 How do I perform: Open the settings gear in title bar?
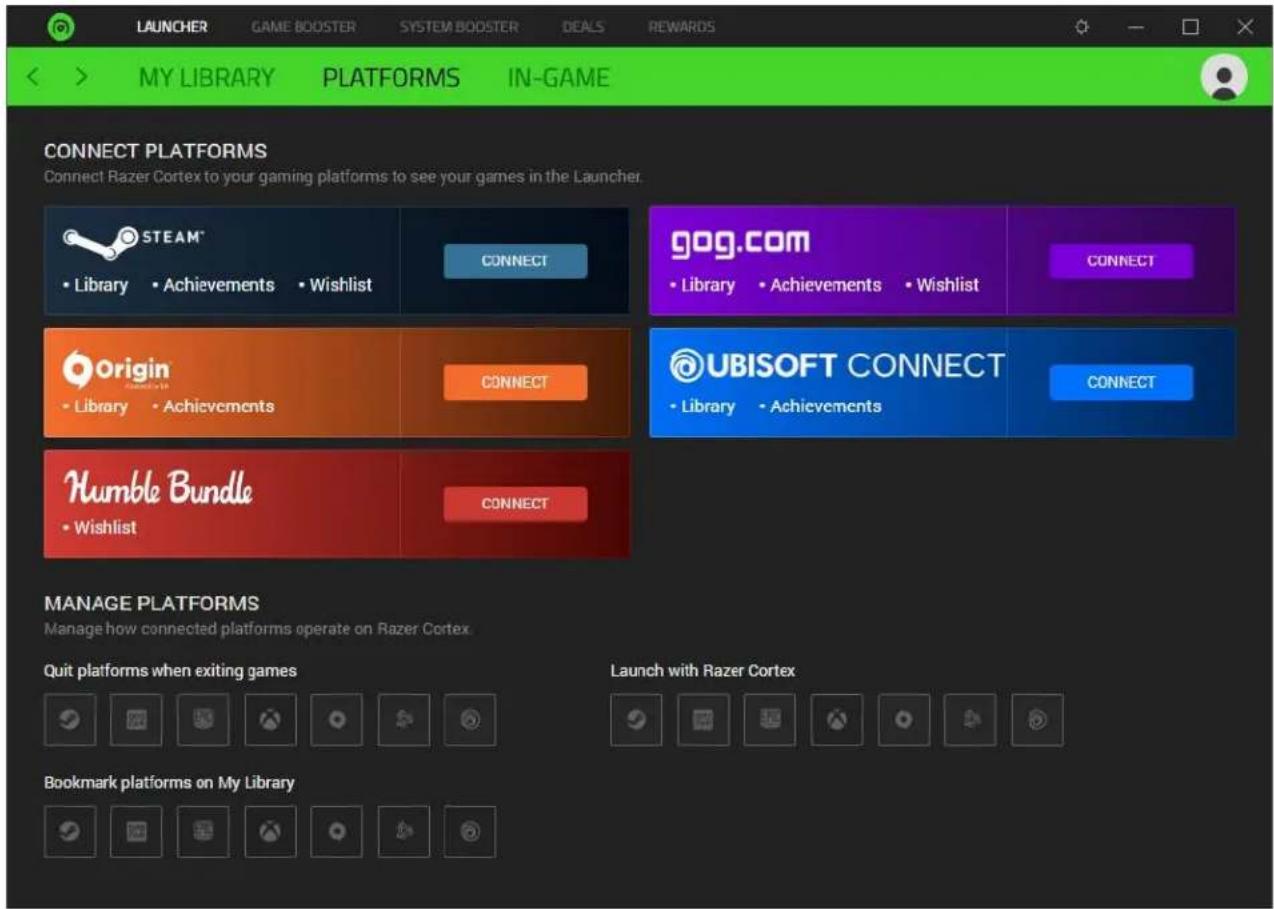click(x=1081, y=27)
